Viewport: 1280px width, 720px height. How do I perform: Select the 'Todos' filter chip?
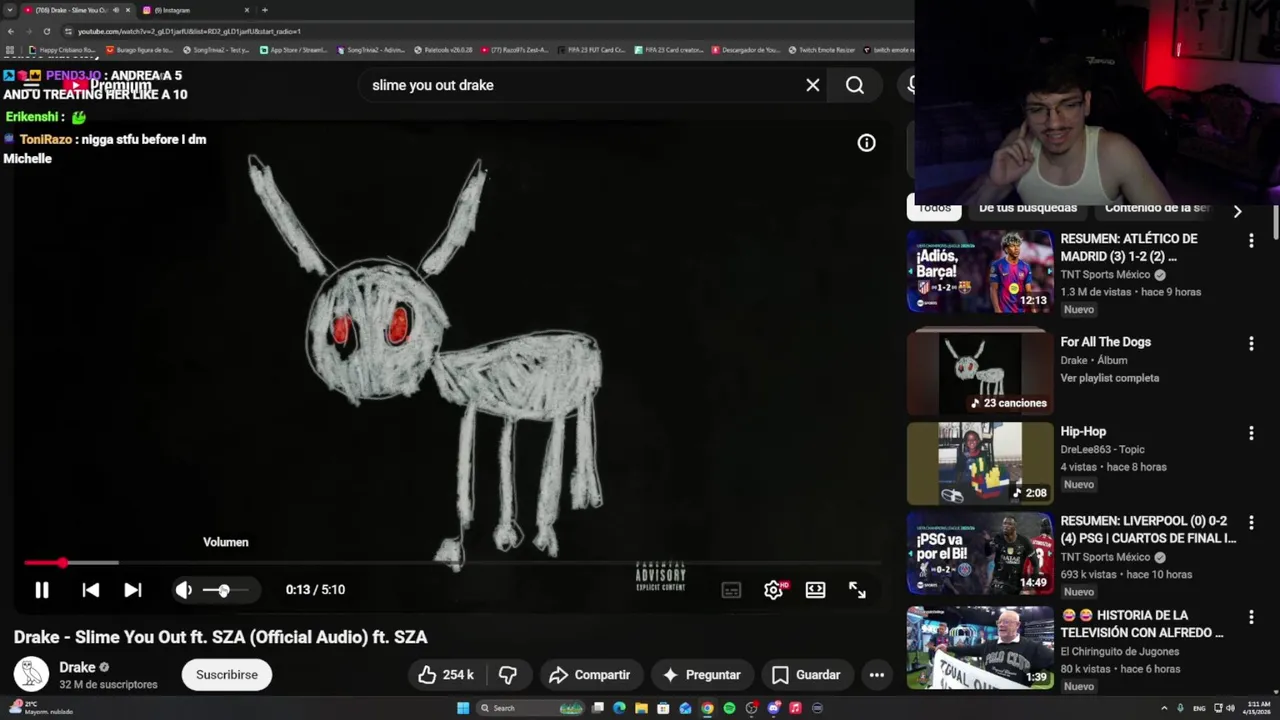click(934, 208)
